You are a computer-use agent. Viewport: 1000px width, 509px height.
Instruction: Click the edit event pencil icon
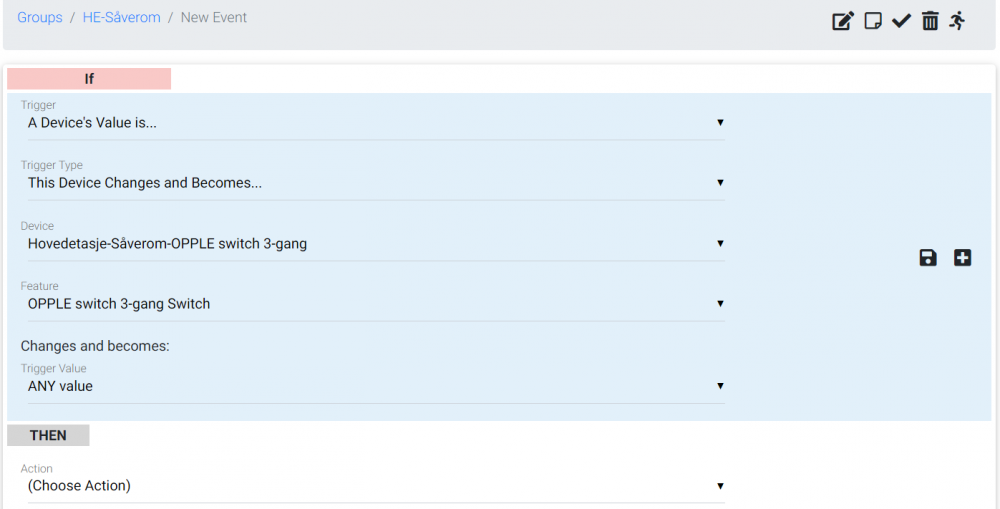(843, 21)
